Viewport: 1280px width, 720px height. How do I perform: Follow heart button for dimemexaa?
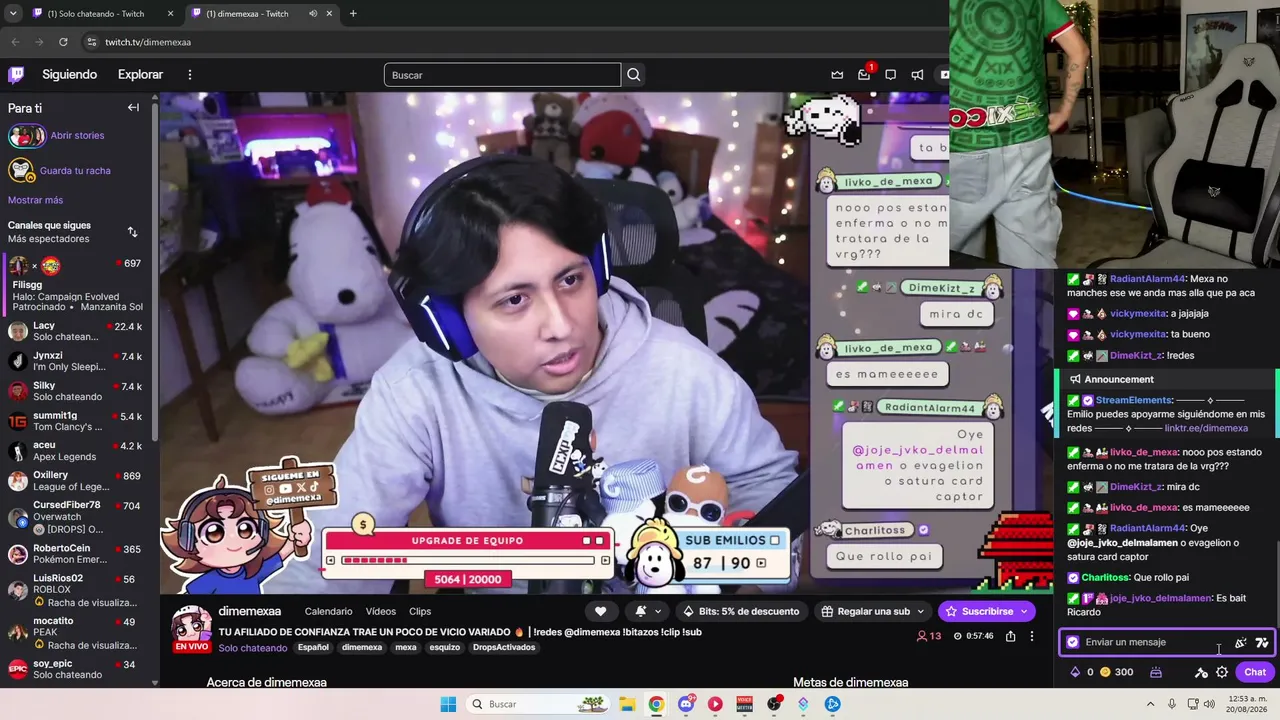(x=600, y=611)
